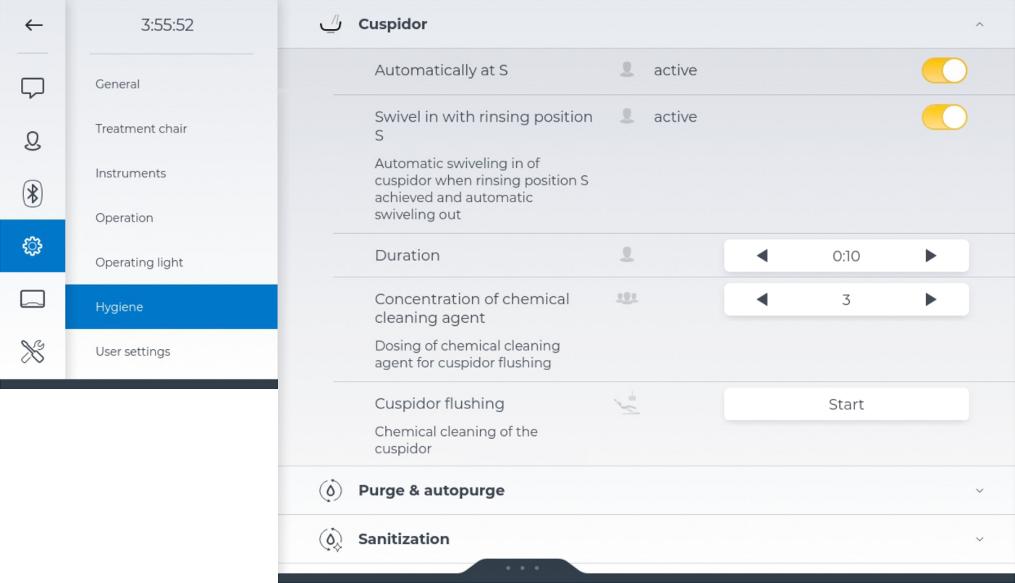Screen dimensions: 1015x583
Task: Expand the Purge & autopurge section
Action: 979,490
